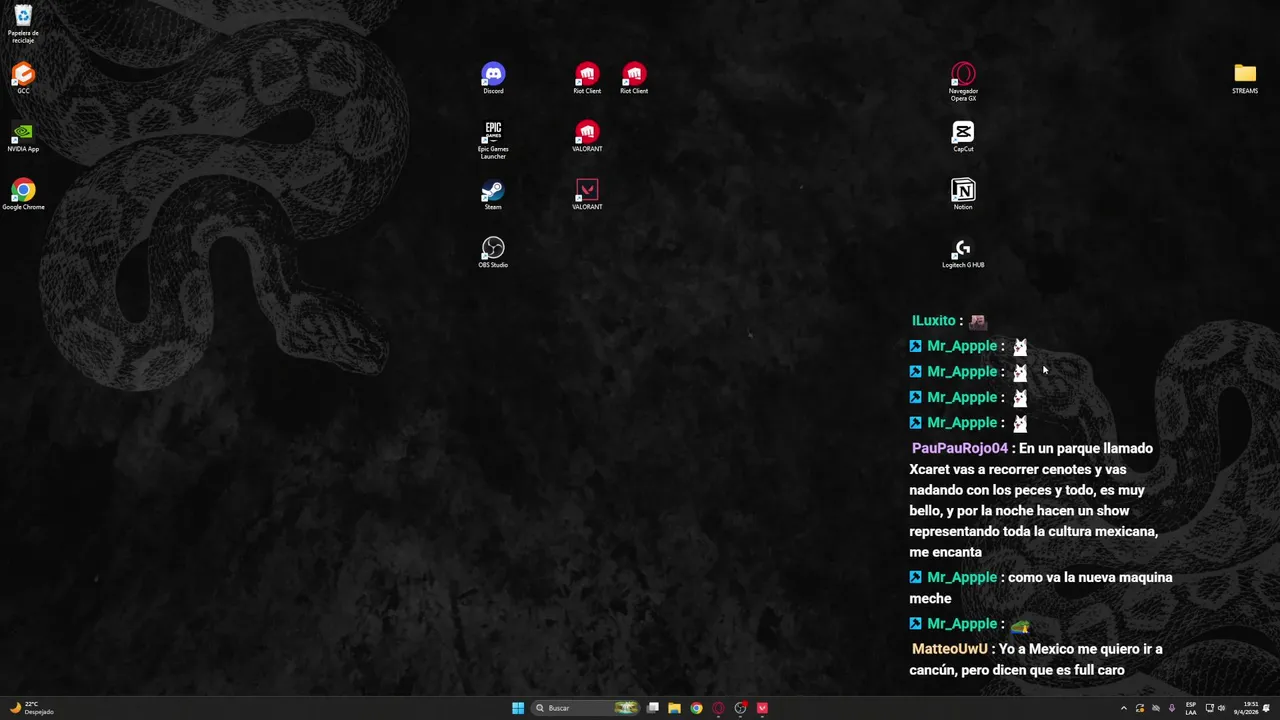Open the STREAMS folder on desktop
The image size is (1280, 720).
[x=1245, y=79]
